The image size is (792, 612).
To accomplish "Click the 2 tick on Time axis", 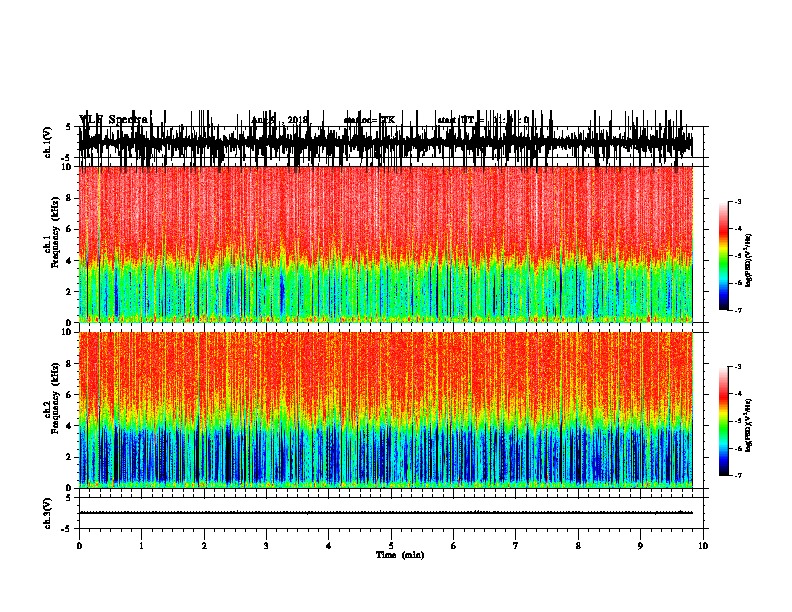I will pos(204,546).
